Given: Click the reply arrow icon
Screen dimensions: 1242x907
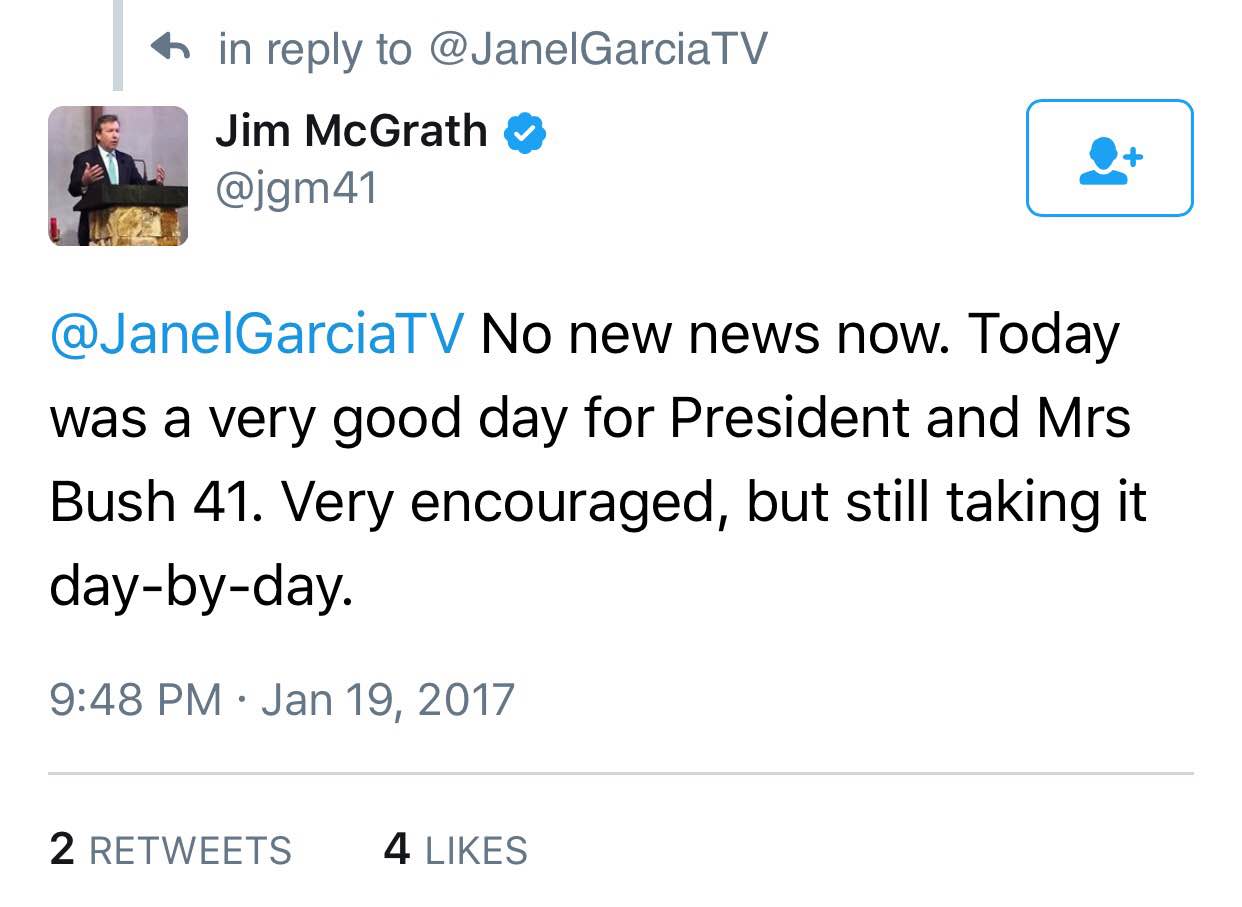Looking at the screenshot, I should (x=170, y=47).
